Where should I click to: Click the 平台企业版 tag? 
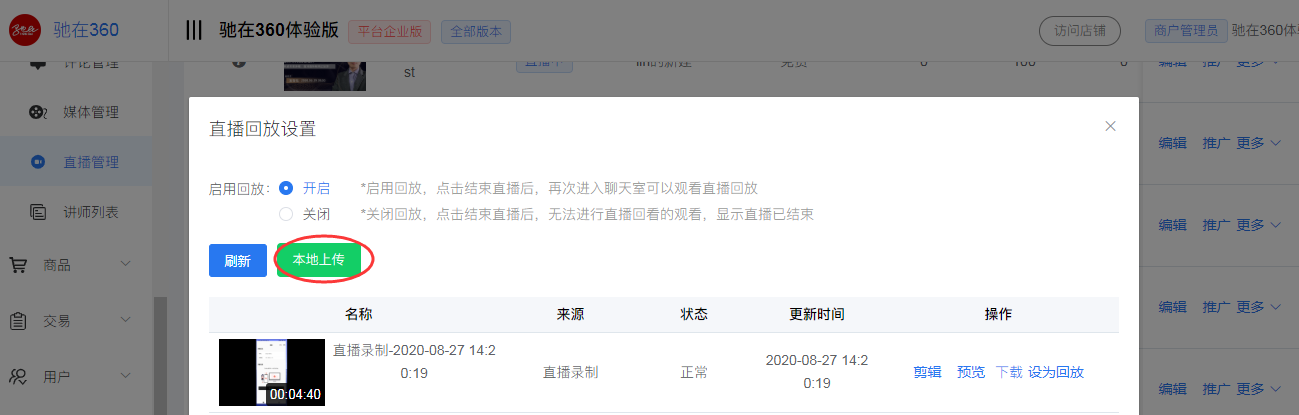point(389,31)
